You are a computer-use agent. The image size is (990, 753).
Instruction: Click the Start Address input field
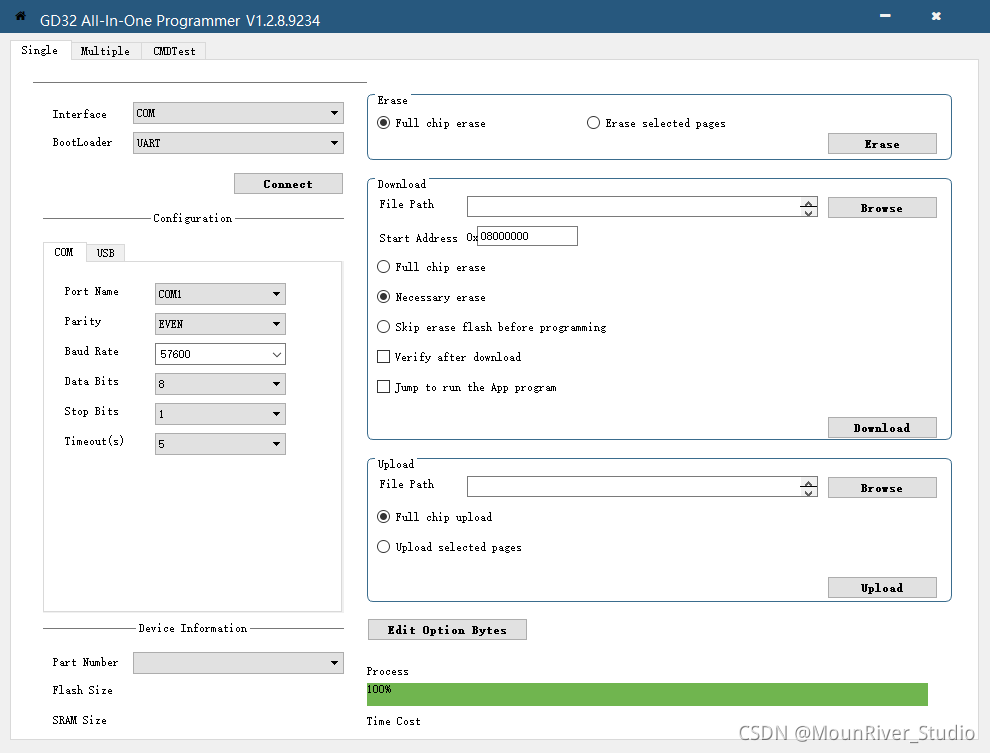click(527, 236)
